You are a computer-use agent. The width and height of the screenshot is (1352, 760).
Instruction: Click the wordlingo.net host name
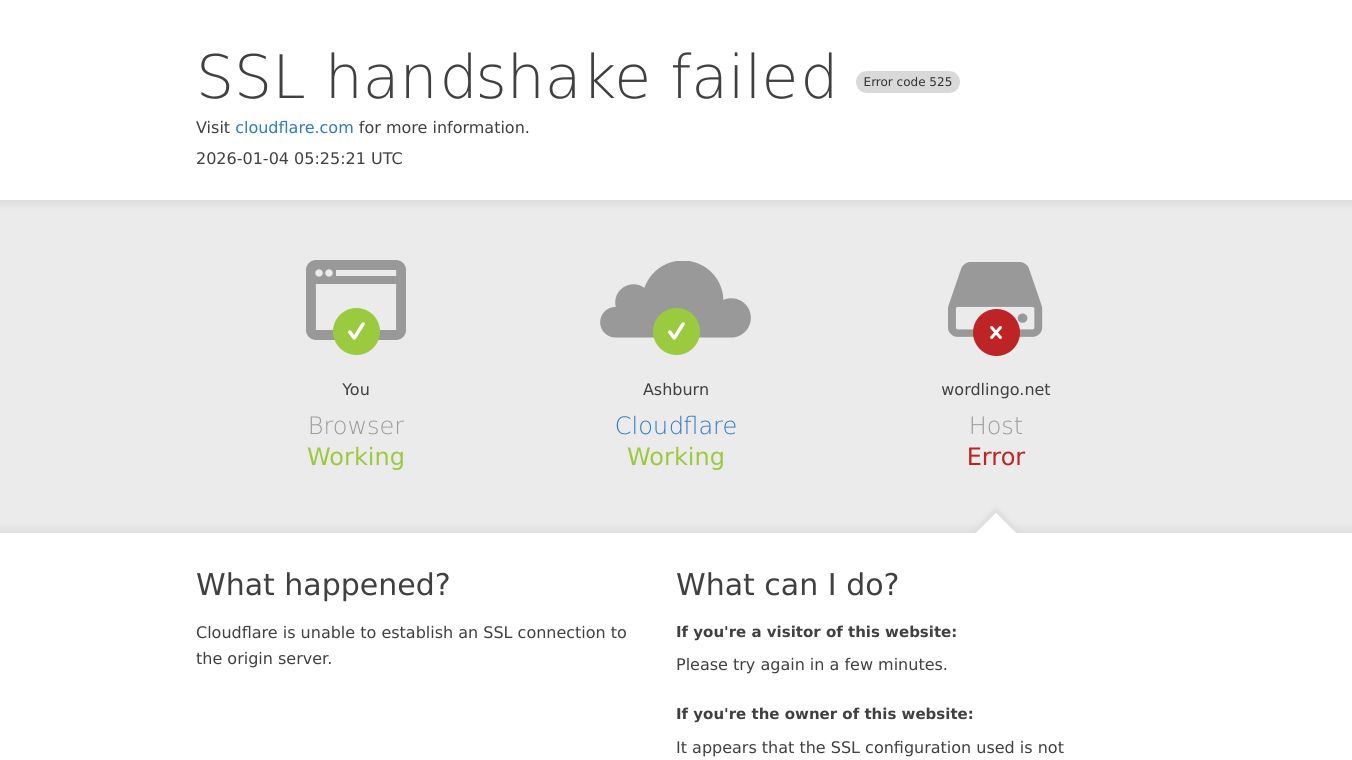996,390
